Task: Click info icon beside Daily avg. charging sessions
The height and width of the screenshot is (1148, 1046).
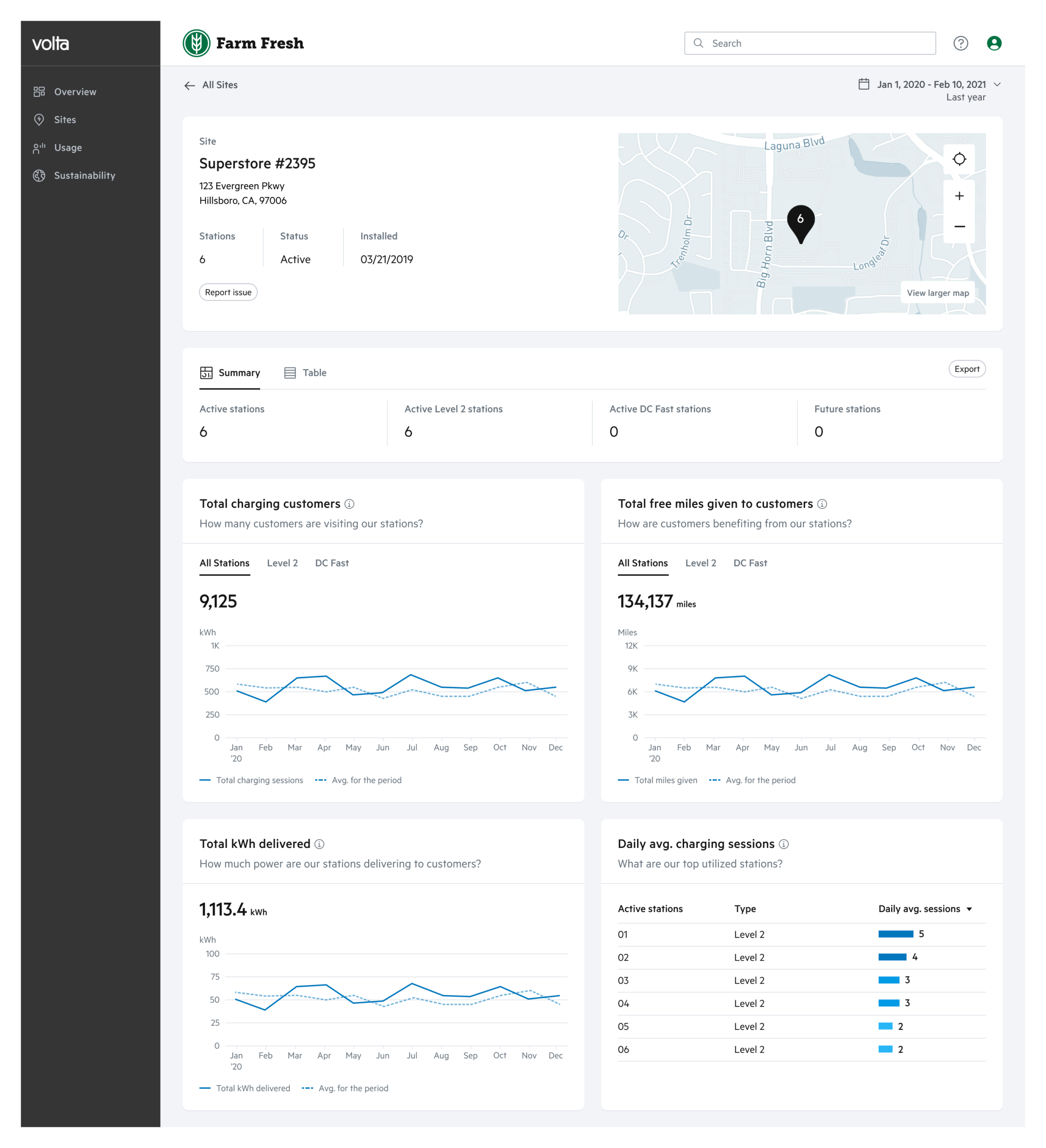Action: (x=784, y=844)
